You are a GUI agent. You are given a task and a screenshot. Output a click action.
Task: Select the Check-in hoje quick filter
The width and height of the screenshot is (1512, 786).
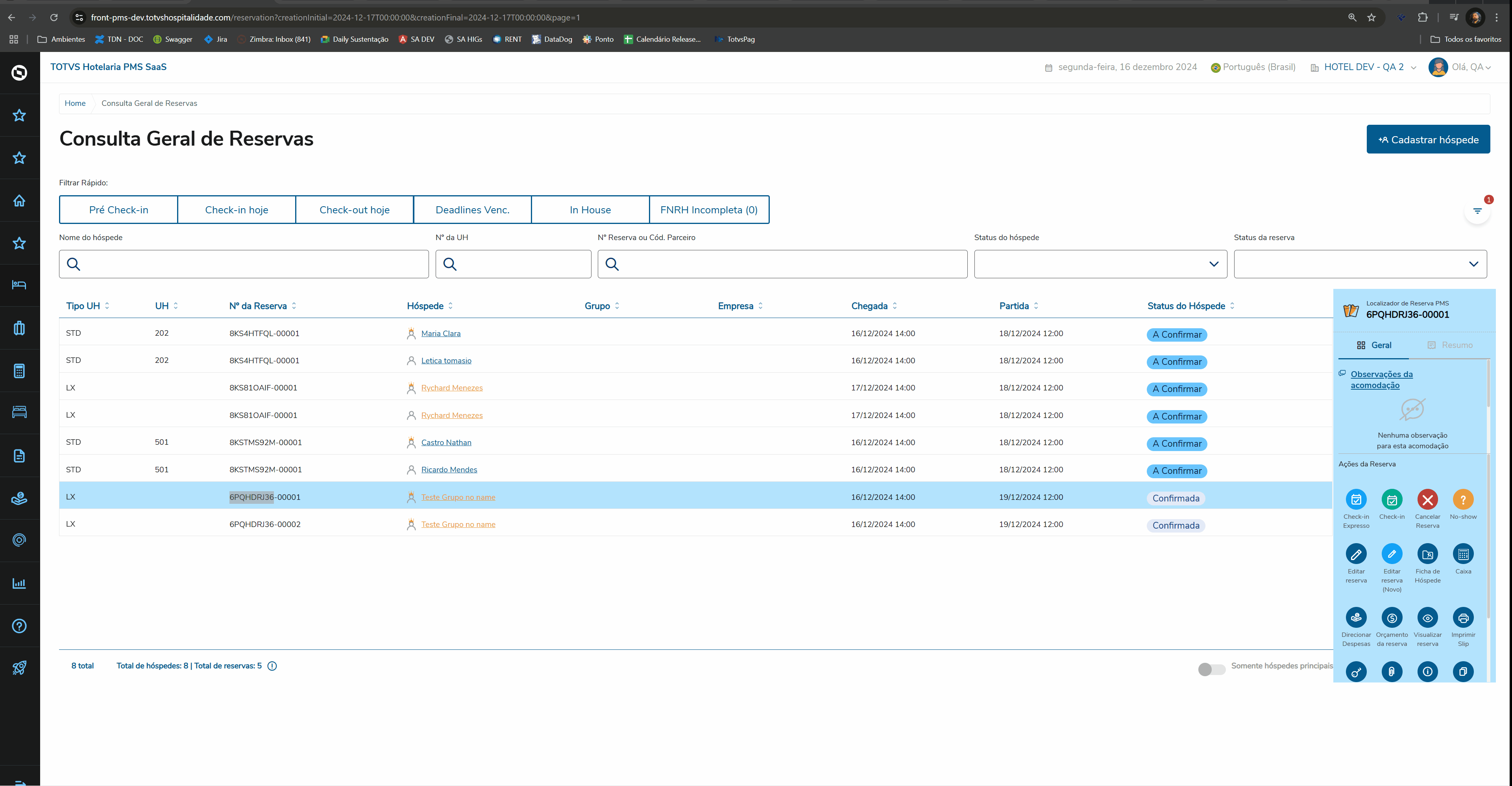237,209
